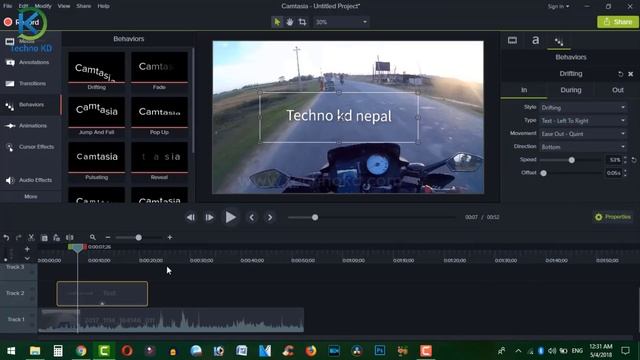
Task: Open text properties 'a' tab icon
Action: tap(536, 40)
